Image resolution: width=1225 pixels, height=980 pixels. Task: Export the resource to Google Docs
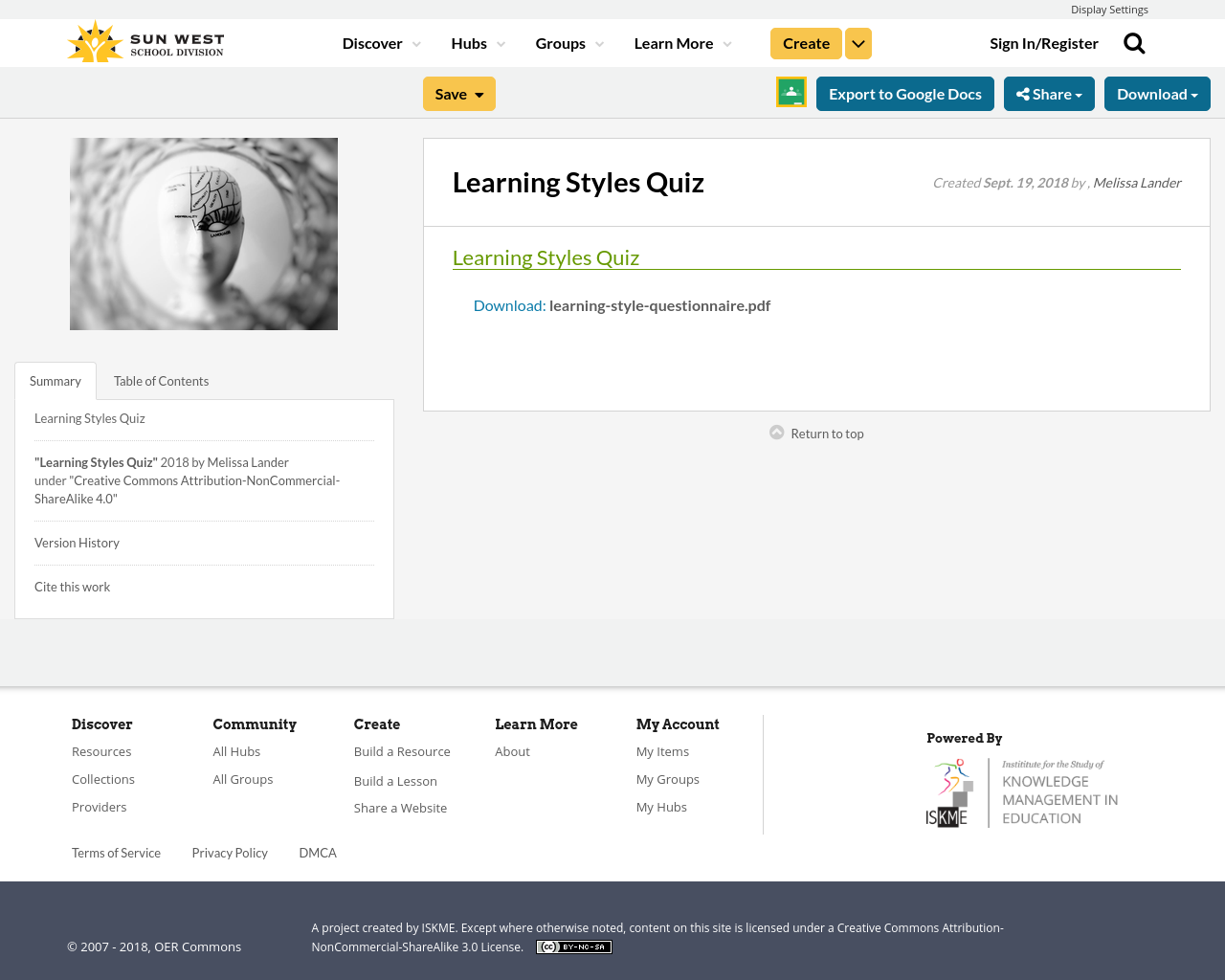(904, 92)
